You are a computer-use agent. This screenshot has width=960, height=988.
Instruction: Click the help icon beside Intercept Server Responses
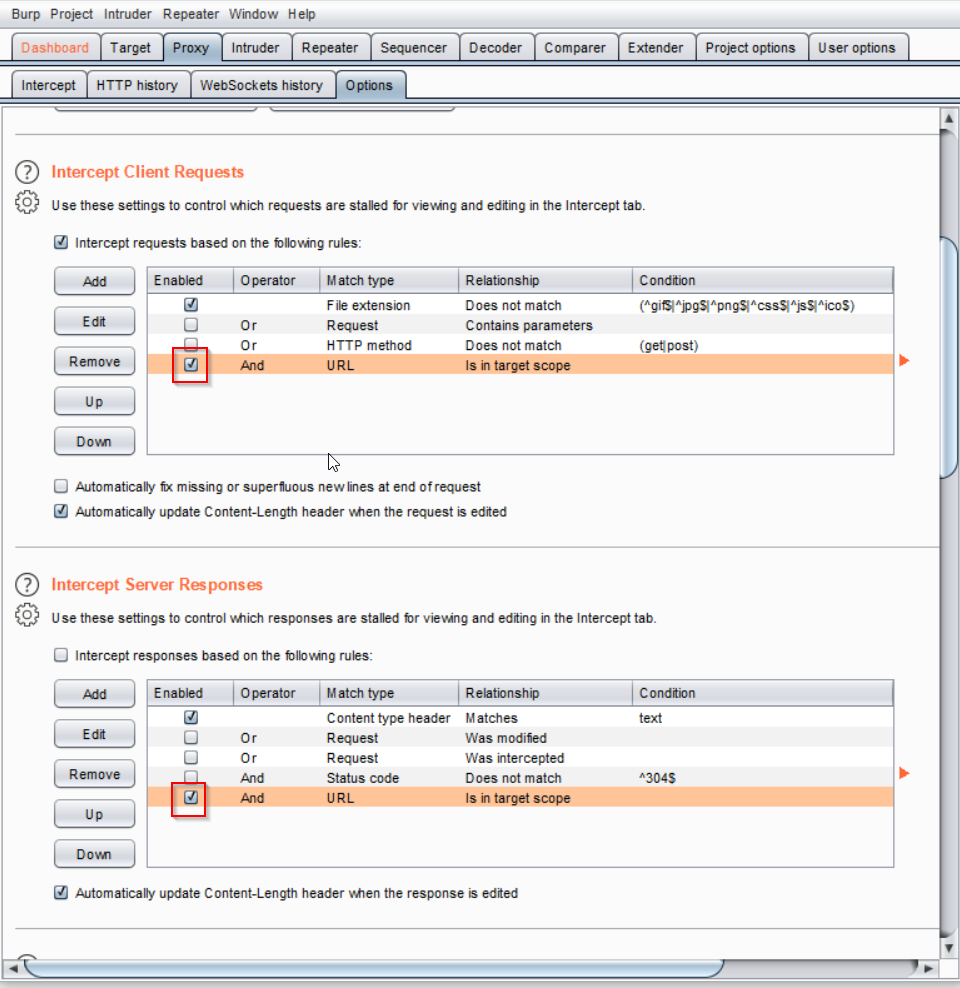pyautogui.click(x=27, y=585)
